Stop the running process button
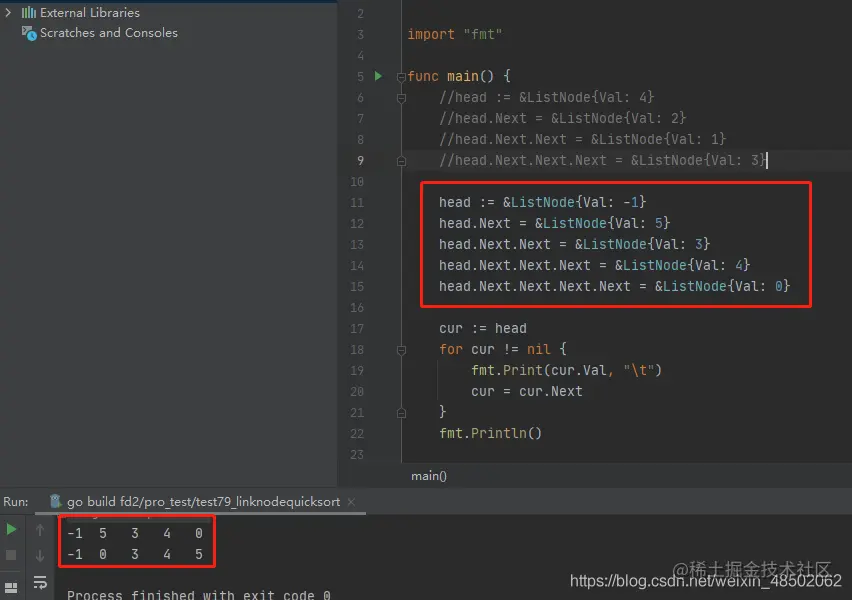852x600 pixels. (11, 555)
